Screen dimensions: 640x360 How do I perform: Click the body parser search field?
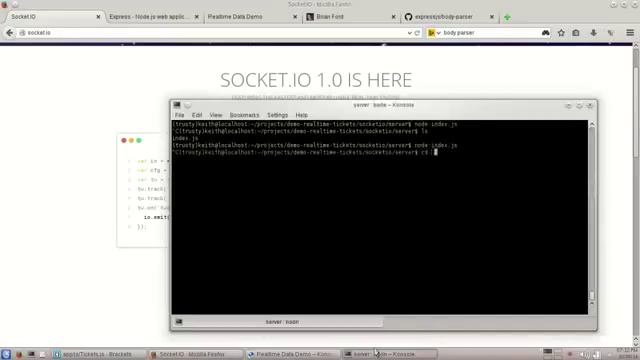pos(490,33)
